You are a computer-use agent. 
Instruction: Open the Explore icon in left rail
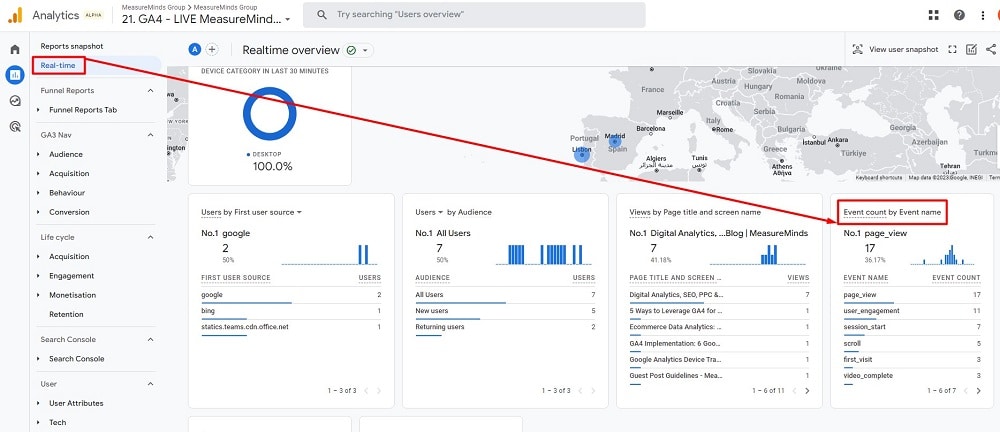[15, 101]
